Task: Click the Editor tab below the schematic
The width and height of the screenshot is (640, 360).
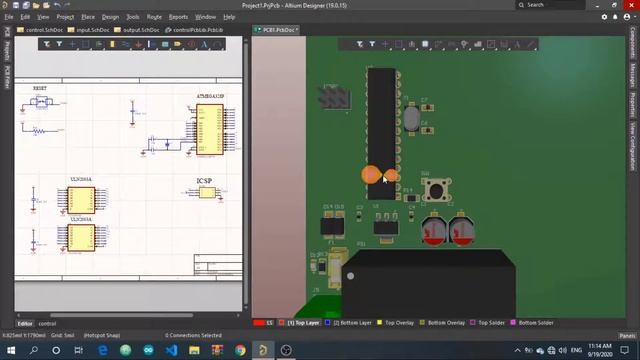Action: click(x=24, y=324)
